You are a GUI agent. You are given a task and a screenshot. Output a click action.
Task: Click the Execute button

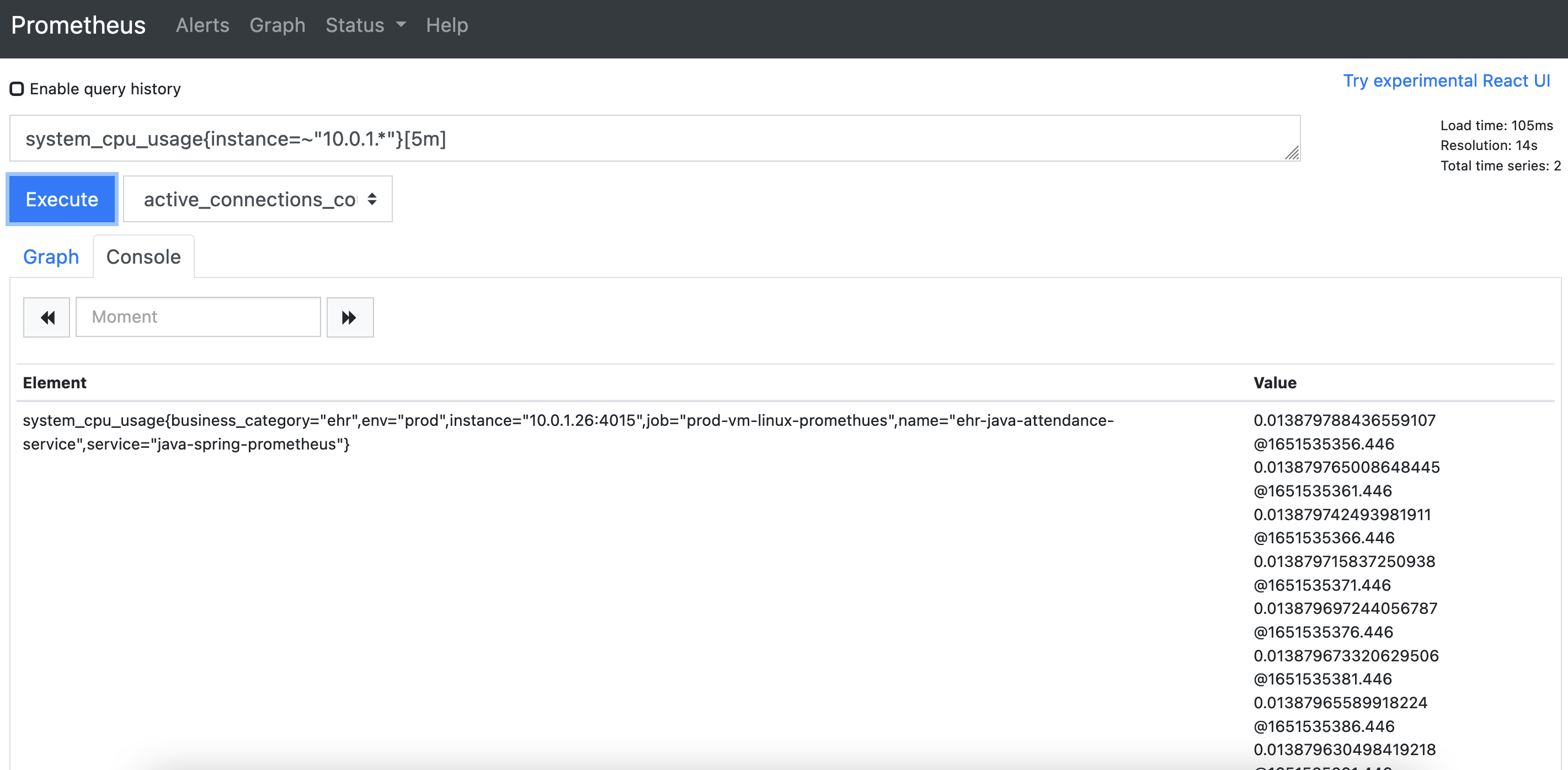[62, 199]
